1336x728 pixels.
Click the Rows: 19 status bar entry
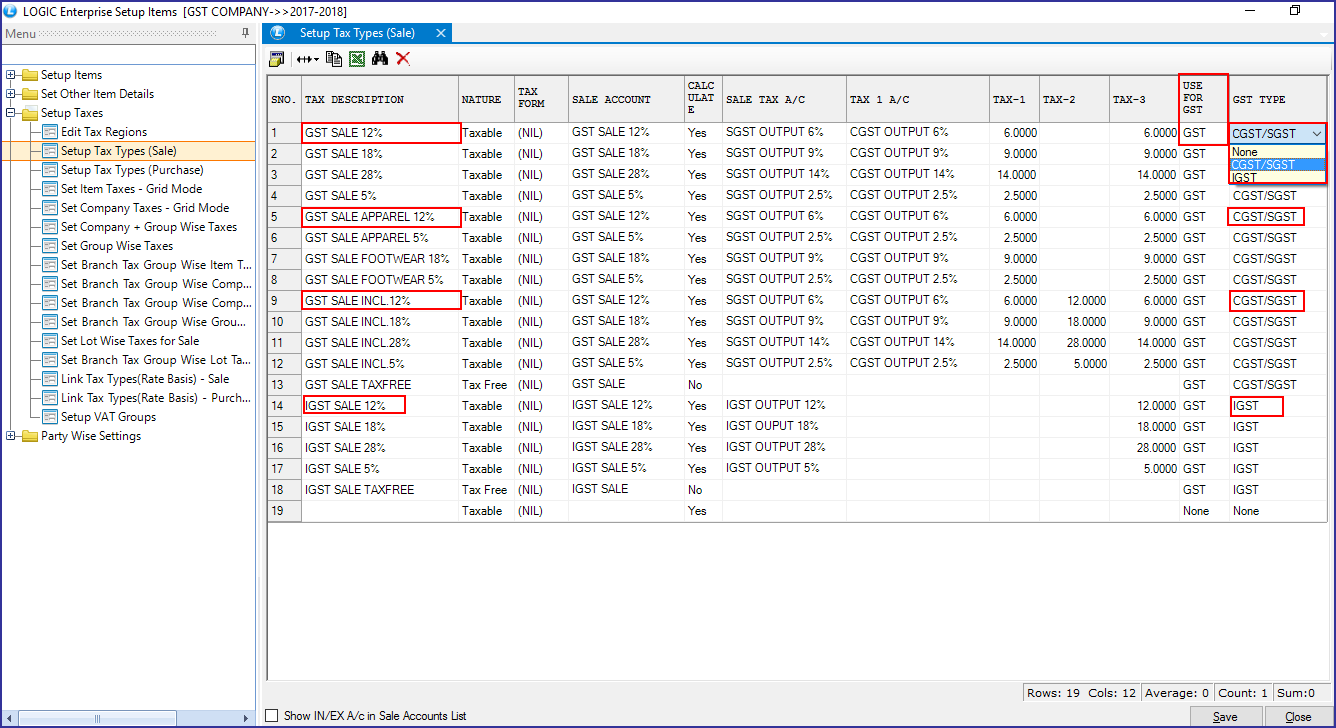tap(1055, 693)
